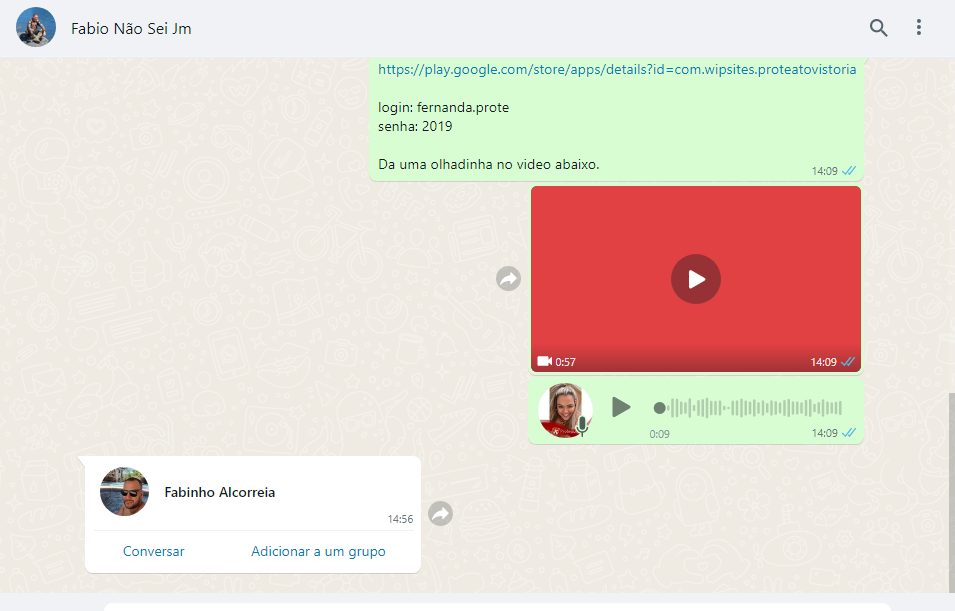Click Fabinho Alcorreia's contact card photo
955x611 pixels.
click(125, 492)
